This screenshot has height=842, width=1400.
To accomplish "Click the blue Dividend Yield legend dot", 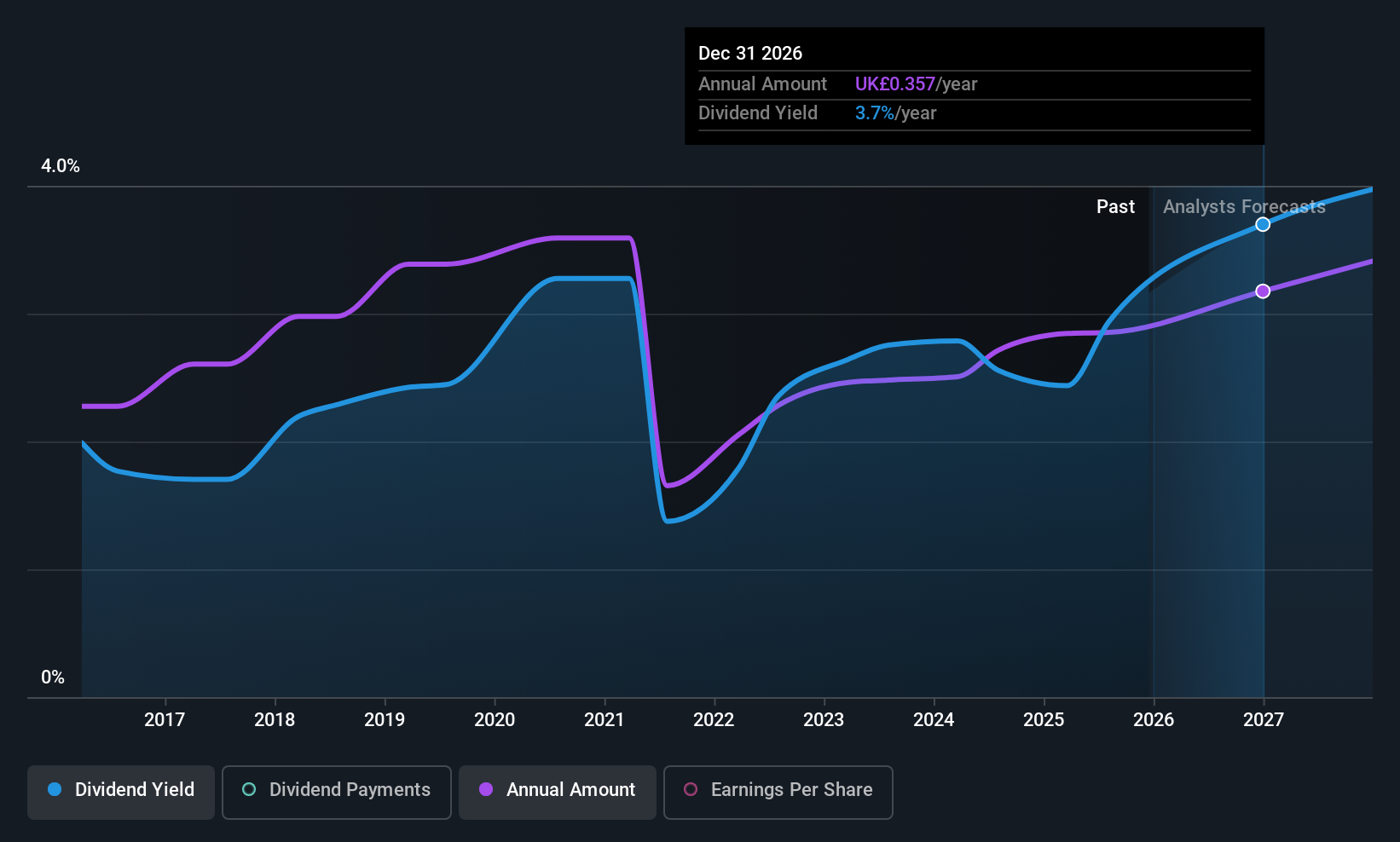I will tap(55, 790).
